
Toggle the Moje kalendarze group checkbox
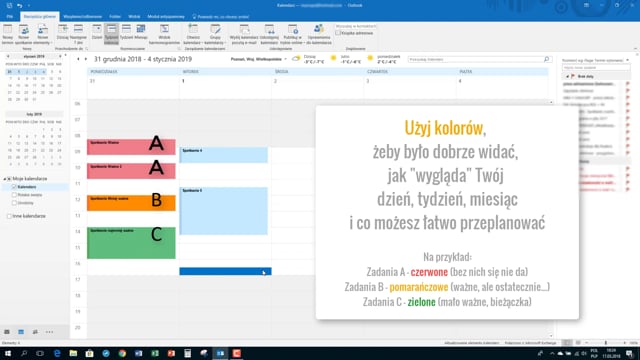9,179
